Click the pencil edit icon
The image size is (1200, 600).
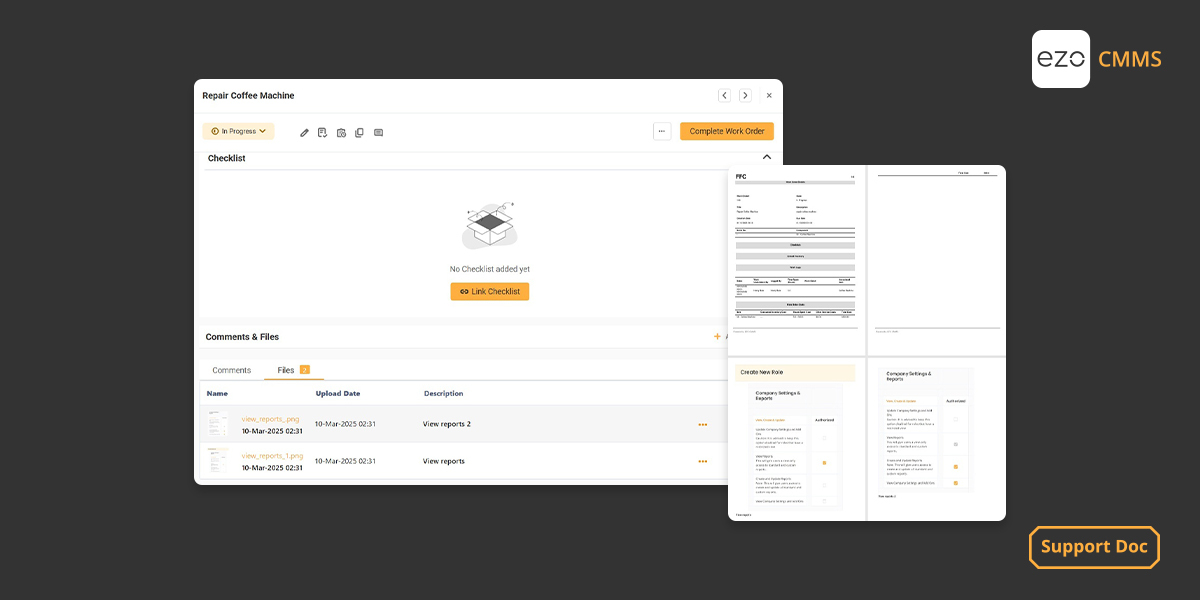point(305,132)
